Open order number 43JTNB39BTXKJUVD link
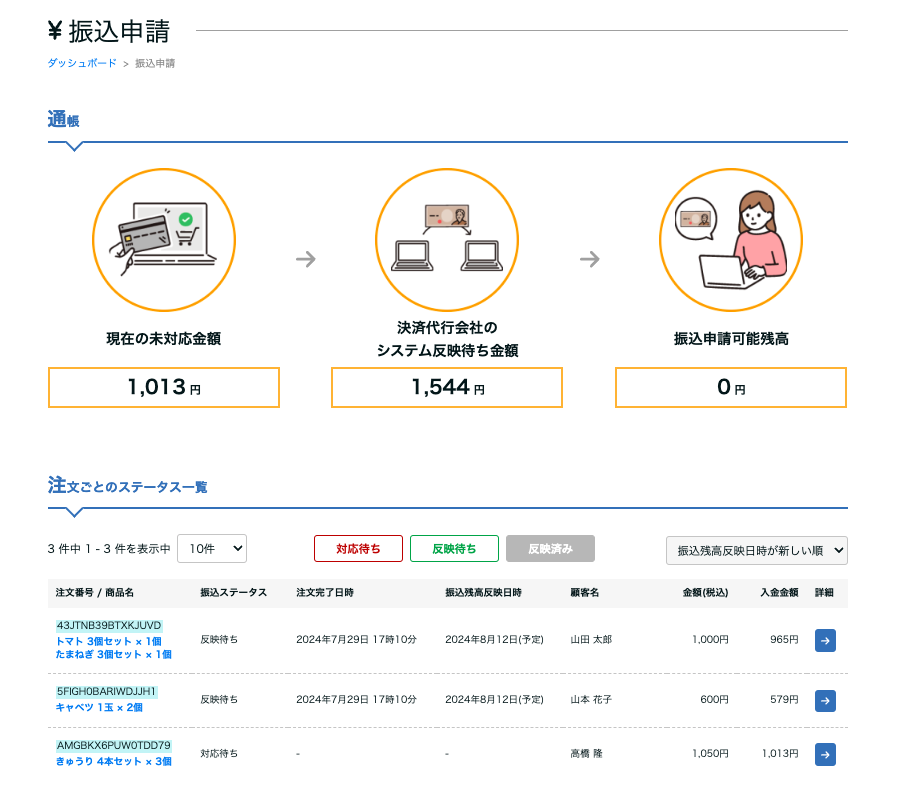This screenshot has height=807, width=905. pos(109,625)
